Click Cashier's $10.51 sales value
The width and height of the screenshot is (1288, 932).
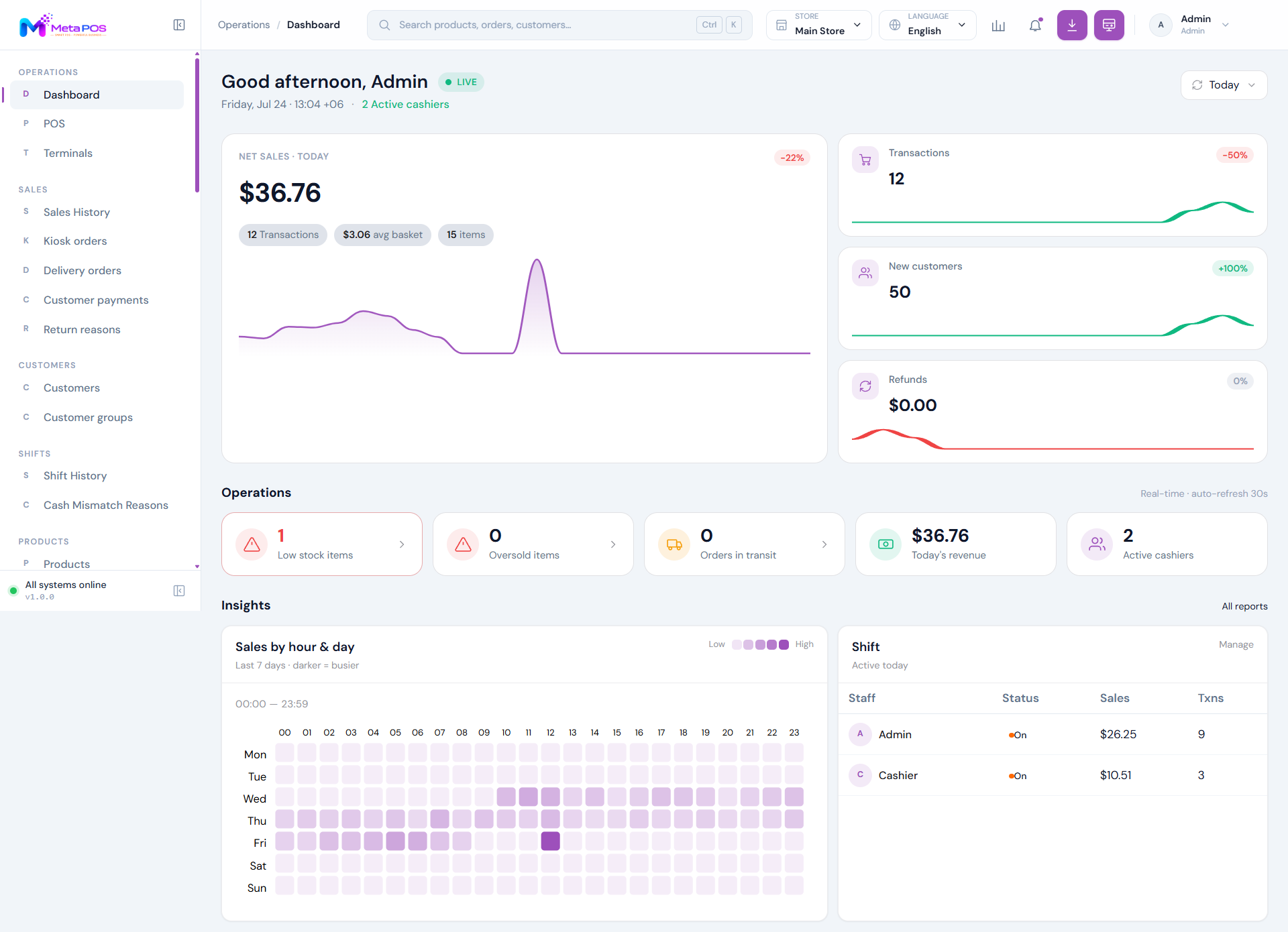[x=1116, y=775]
